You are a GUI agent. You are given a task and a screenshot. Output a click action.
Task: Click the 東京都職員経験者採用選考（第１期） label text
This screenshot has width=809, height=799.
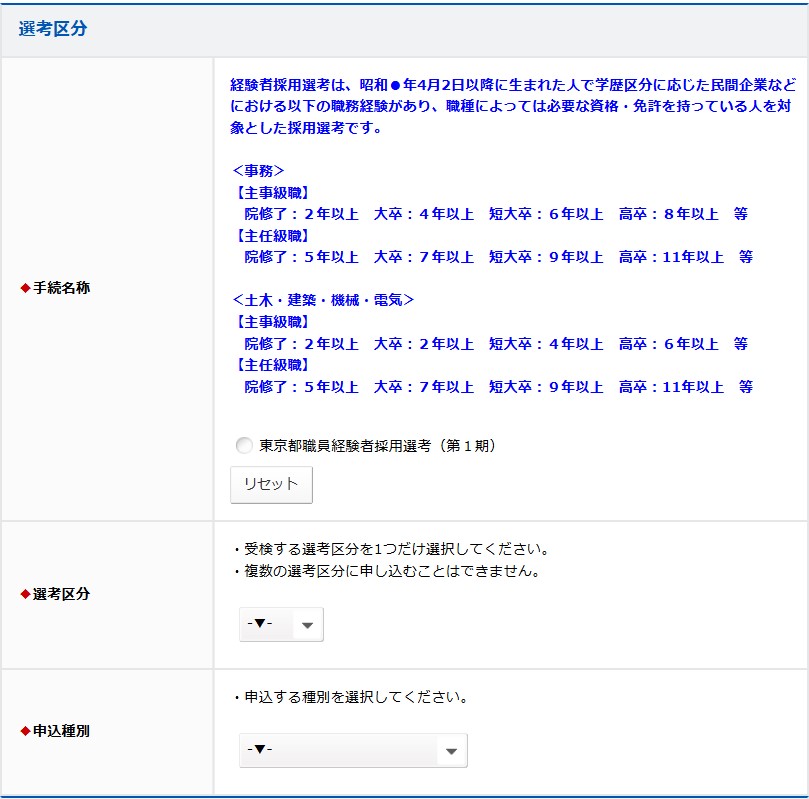pyautogui.click(x=377, y=446)
